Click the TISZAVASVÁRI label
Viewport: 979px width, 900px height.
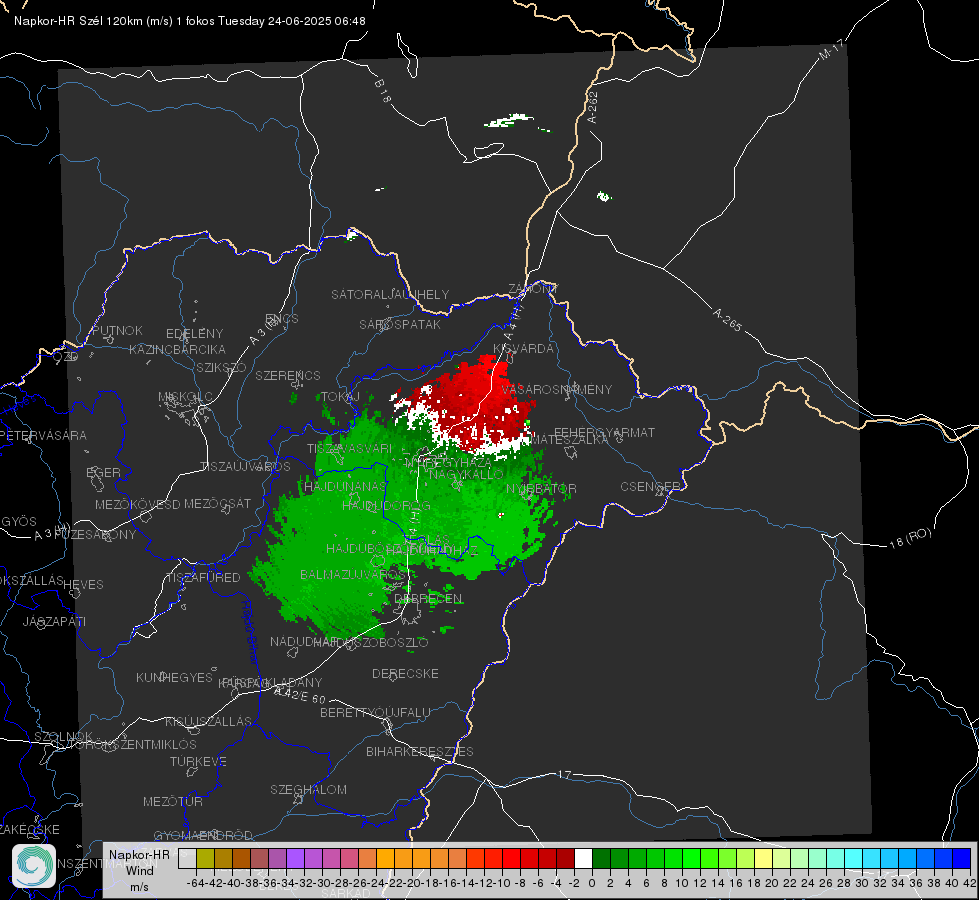pyautogui.click(x=350, y=448)
